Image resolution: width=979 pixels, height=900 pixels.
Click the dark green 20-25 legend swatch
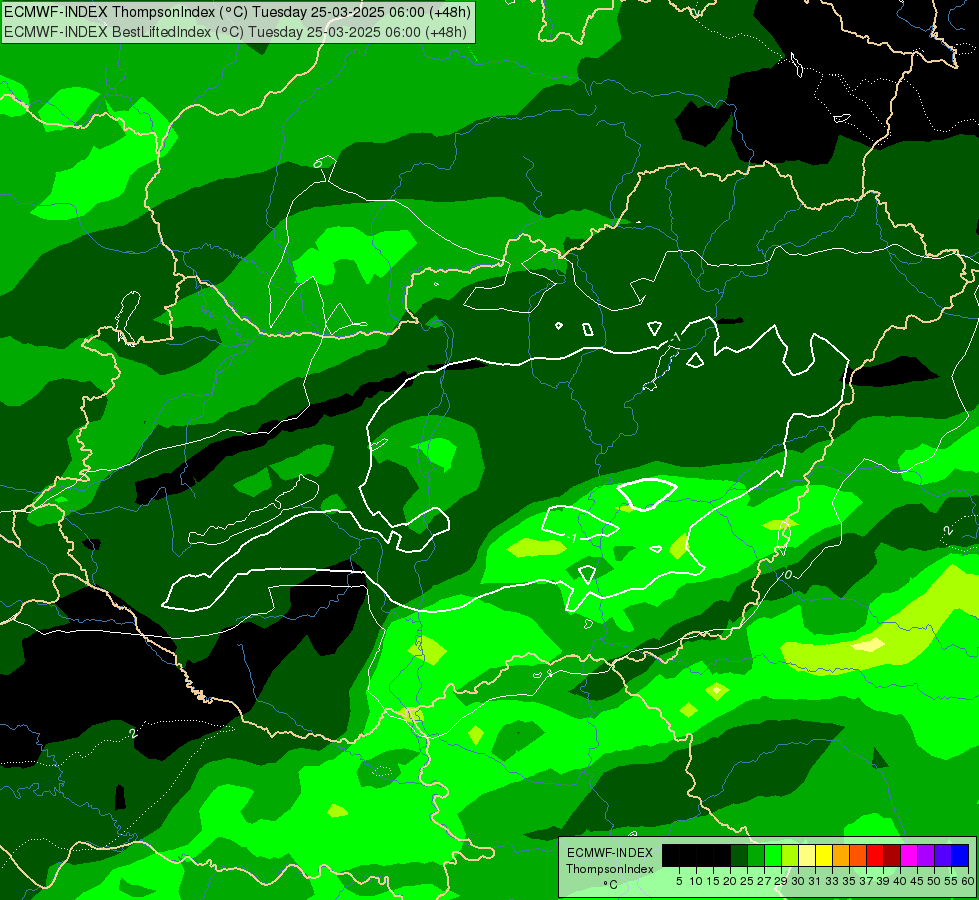pos(739,855)
